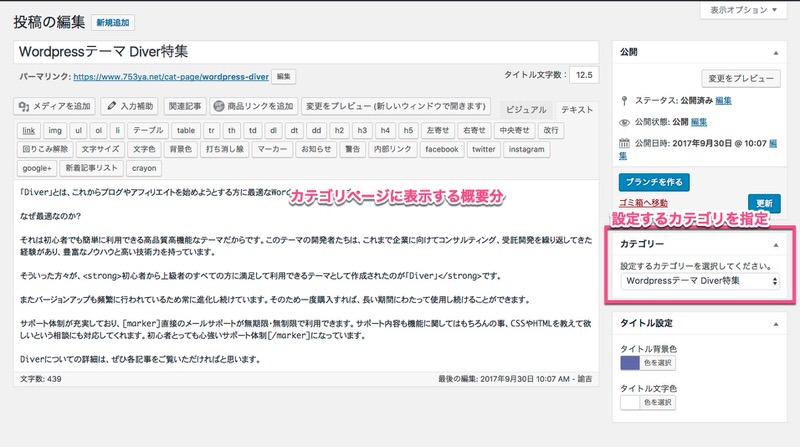The height and width of the screenshot is (447, 800).
Task: Click the post title input field
Action: pos(306,52)
